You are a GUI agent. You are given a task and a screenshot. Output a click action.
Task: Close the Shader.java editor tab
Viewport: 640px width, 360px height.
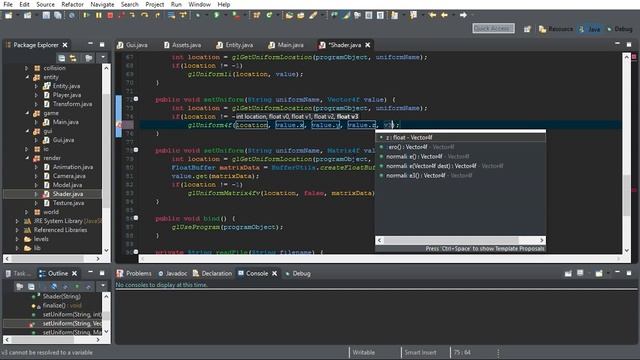pyautogui.click(x=368, y=45)
